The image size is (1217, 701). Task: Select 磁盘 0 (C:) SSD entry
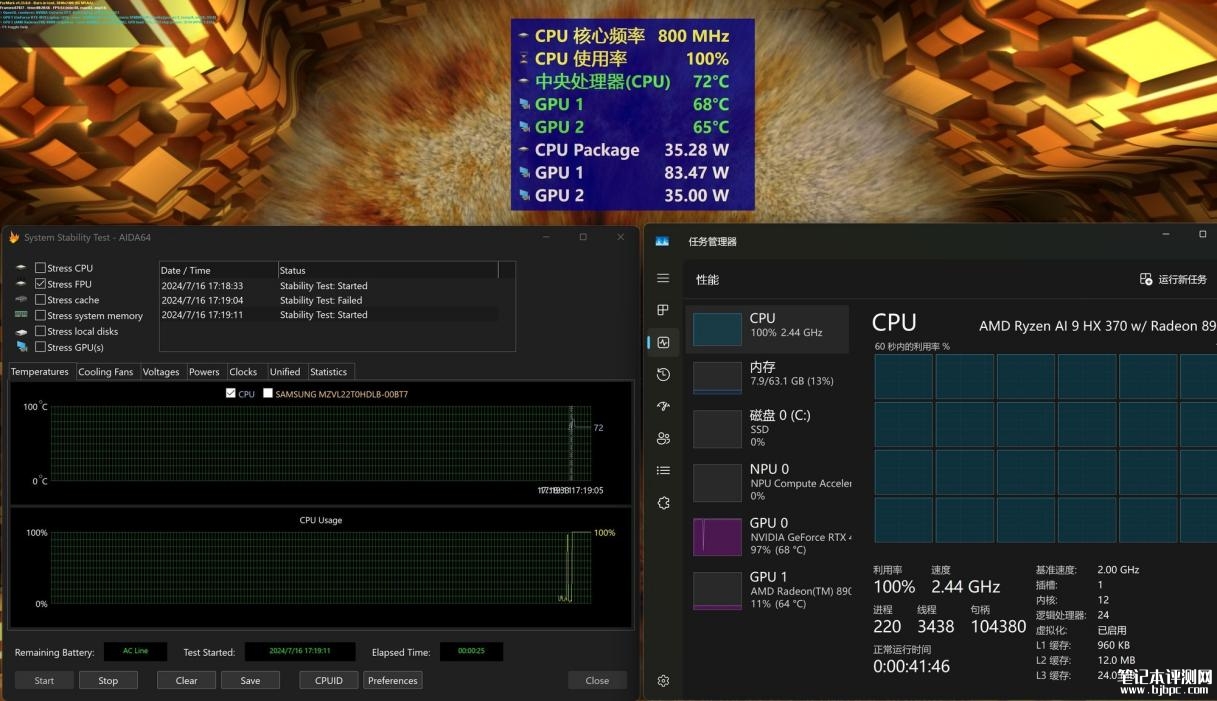[767, 427]
